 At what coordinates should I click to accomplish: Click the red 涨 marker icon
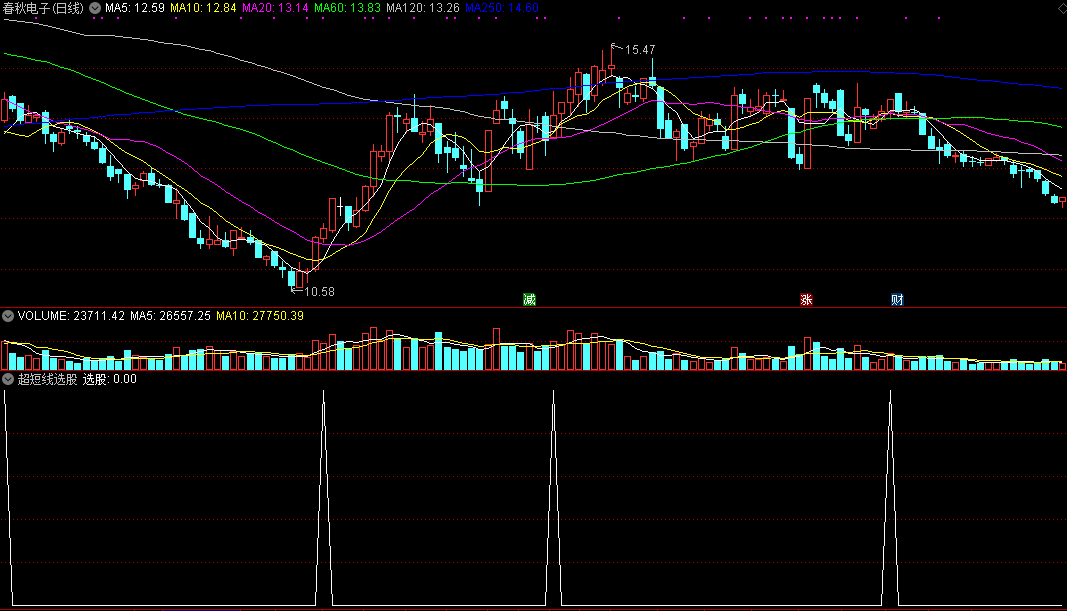pos(806,299)
